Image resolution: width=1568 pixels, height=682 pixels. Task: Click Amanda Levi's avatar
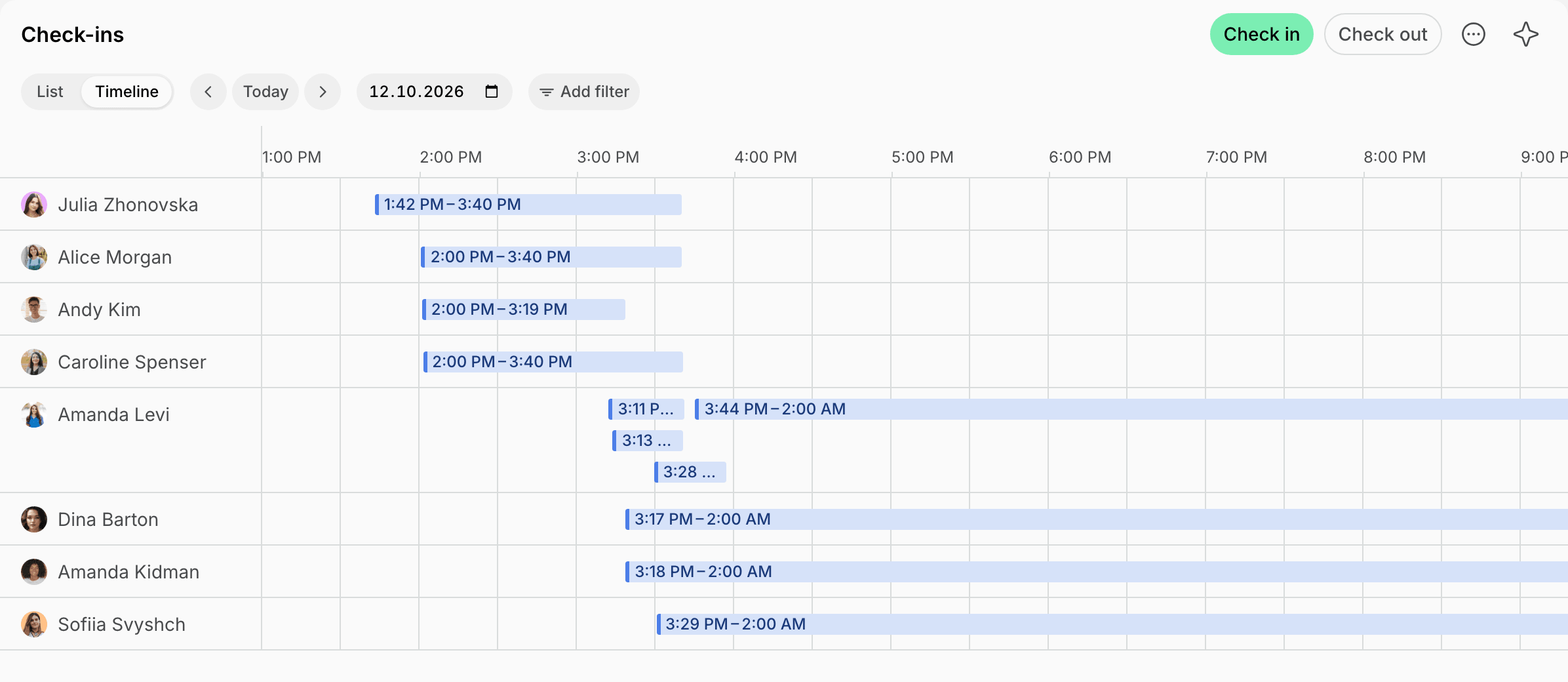point(34,414)
